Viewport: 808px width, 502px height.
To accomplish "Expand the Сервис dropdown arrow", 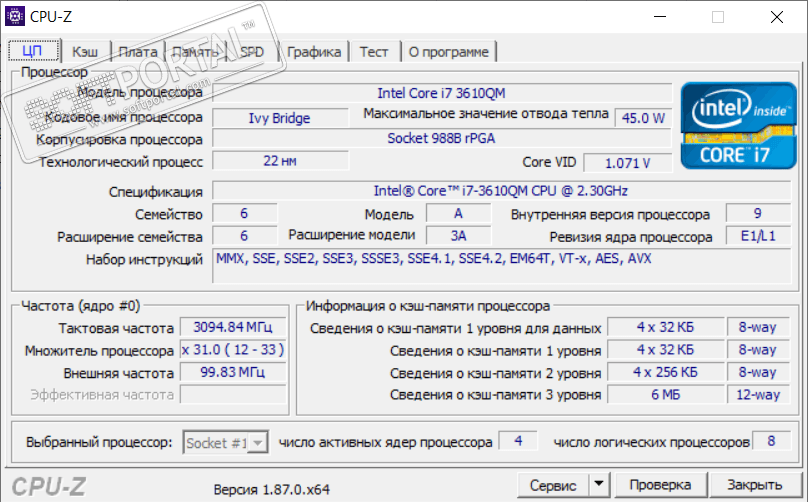I will (x=599, y=485).
